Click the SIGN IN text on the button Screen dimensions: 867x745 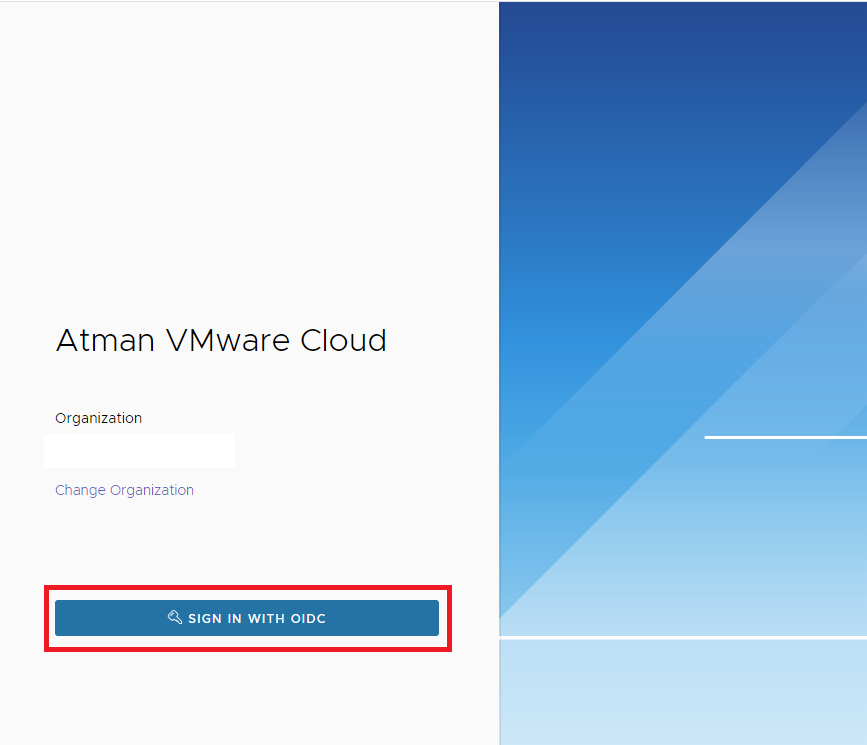click(215, 619)
